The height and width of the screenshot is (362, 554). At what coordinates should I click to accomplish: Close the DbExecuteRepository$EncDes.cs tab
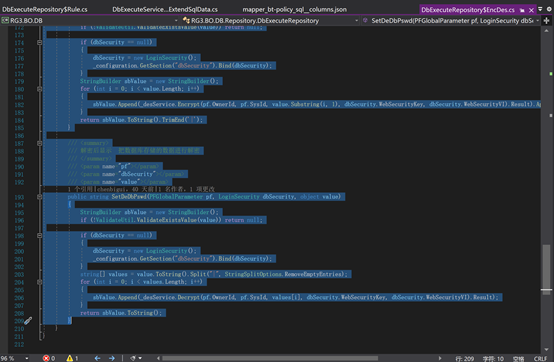pos(531,10)
